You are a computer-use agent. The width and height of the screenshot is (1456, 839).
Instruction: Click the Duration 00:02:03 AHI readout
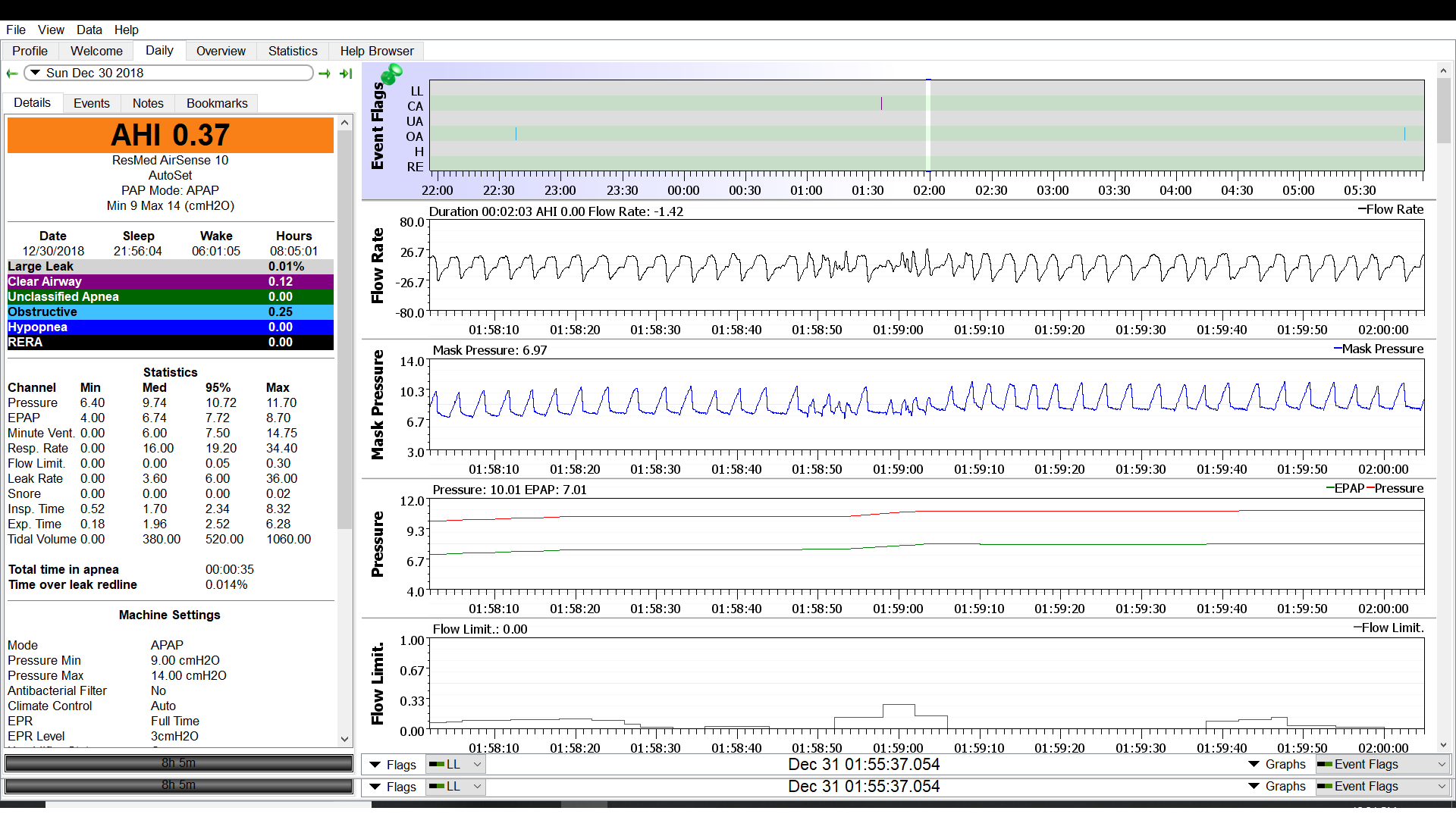tap(557, 211)
